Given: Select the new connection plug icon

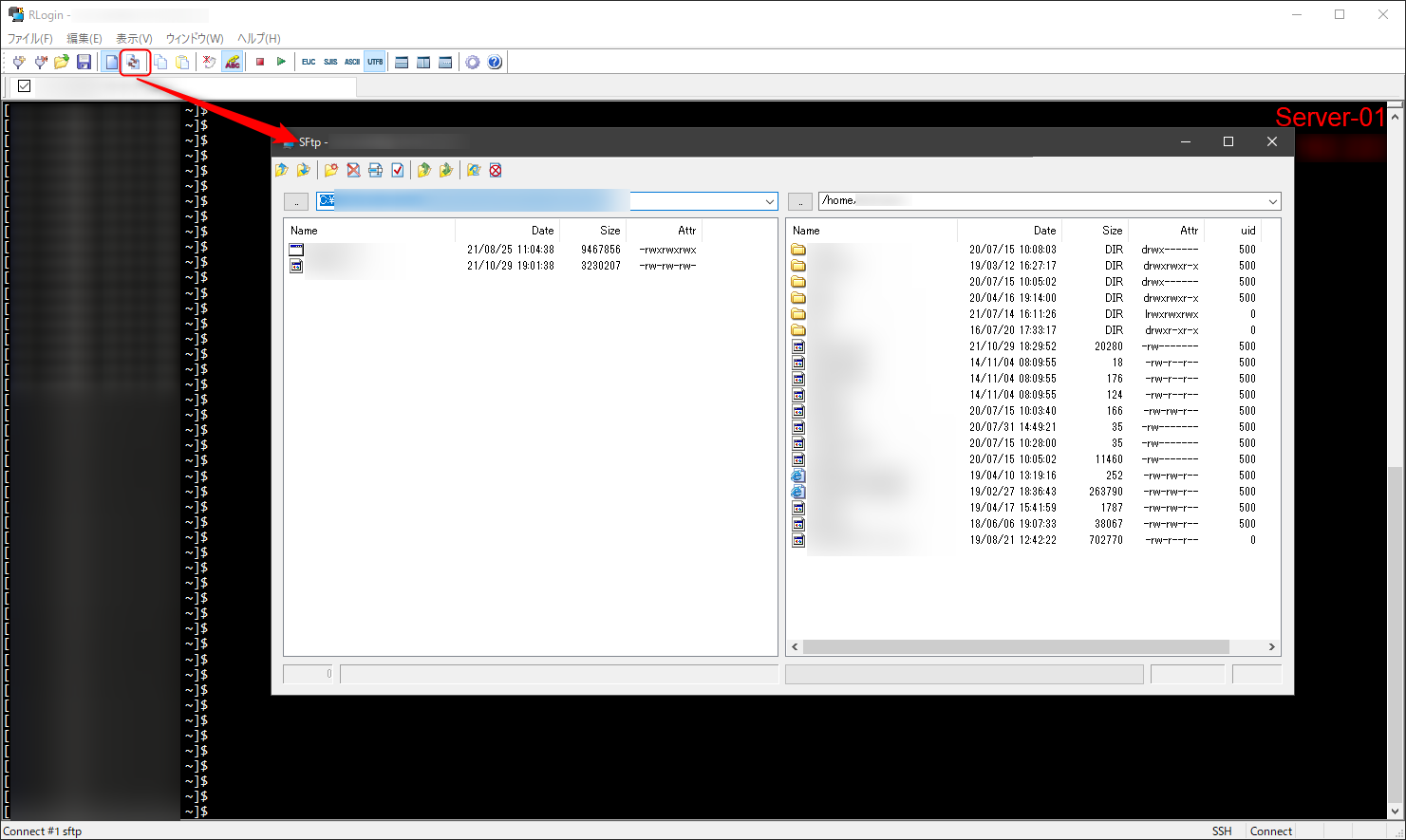Looking at the screenshot, I should pyautogui.click(x=18, y=62).
